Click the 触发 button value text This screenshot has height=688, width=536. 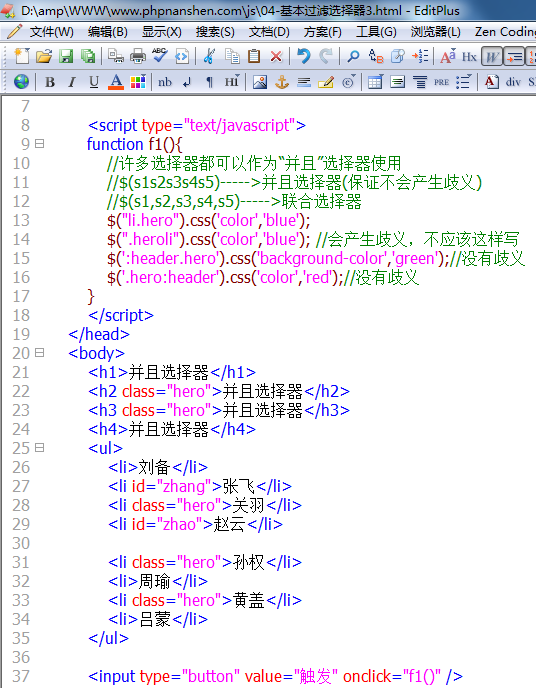(315, 676)
